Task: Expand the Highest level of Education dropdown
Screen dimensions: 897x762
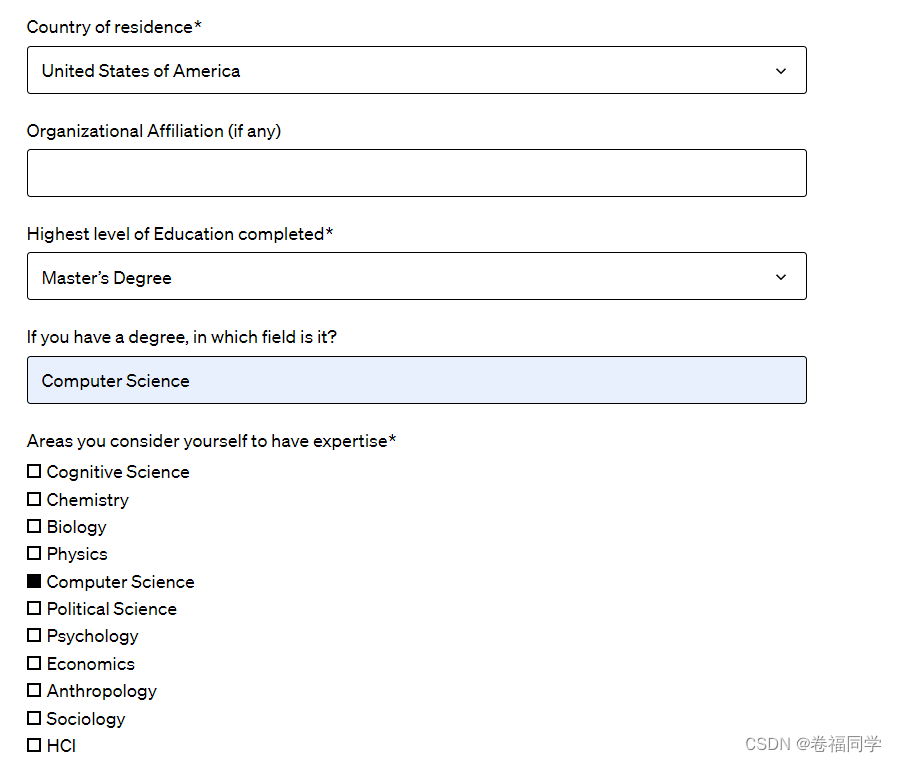Action: (x=416, y=276)
